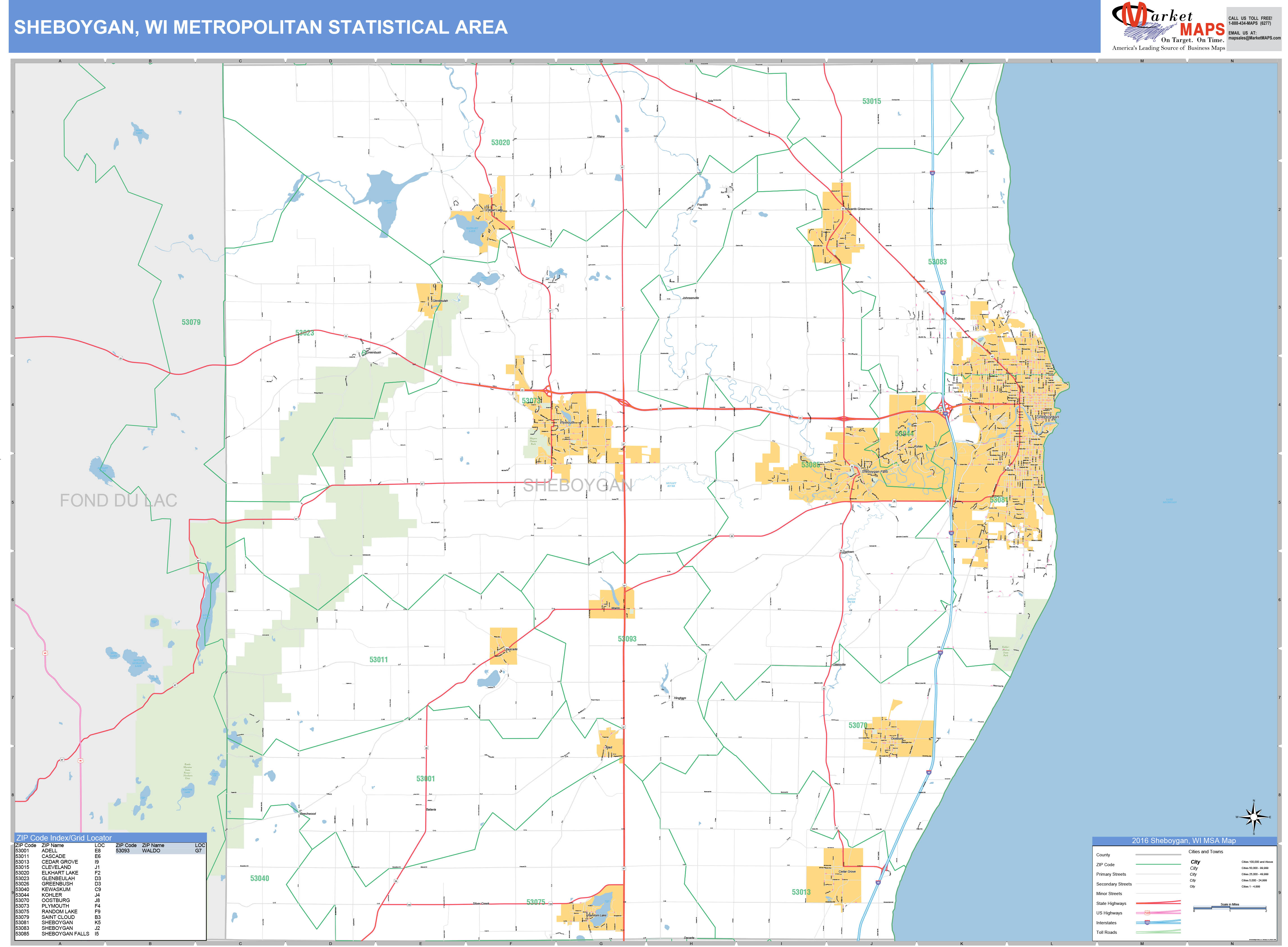
Task: Expand the 2016 Sheboygan, WI MSA Map legend header
Action: click(1184, 841)
